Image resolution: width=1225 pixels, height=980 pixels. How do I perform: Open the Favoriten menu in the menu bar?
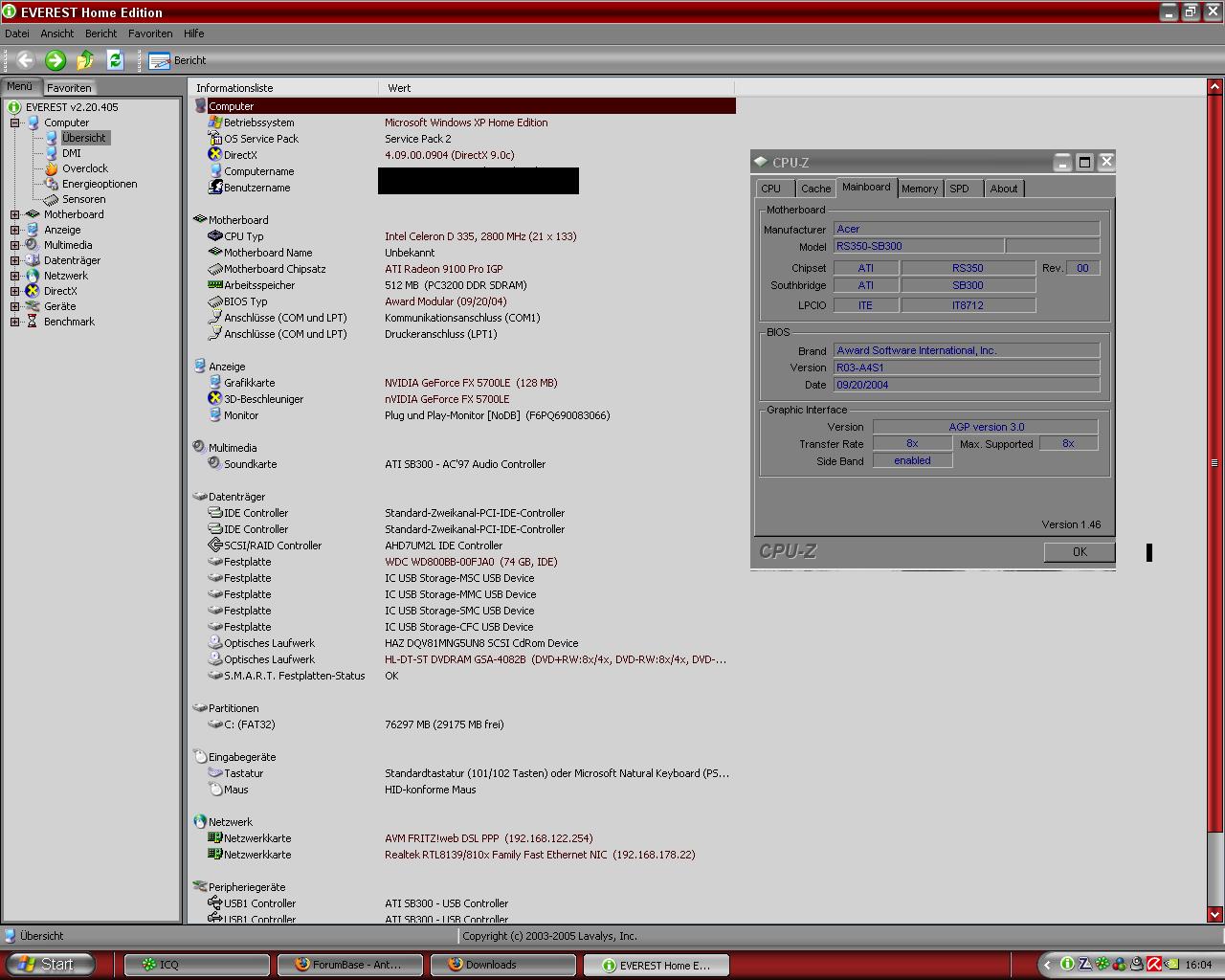click(x=150, y=33)
